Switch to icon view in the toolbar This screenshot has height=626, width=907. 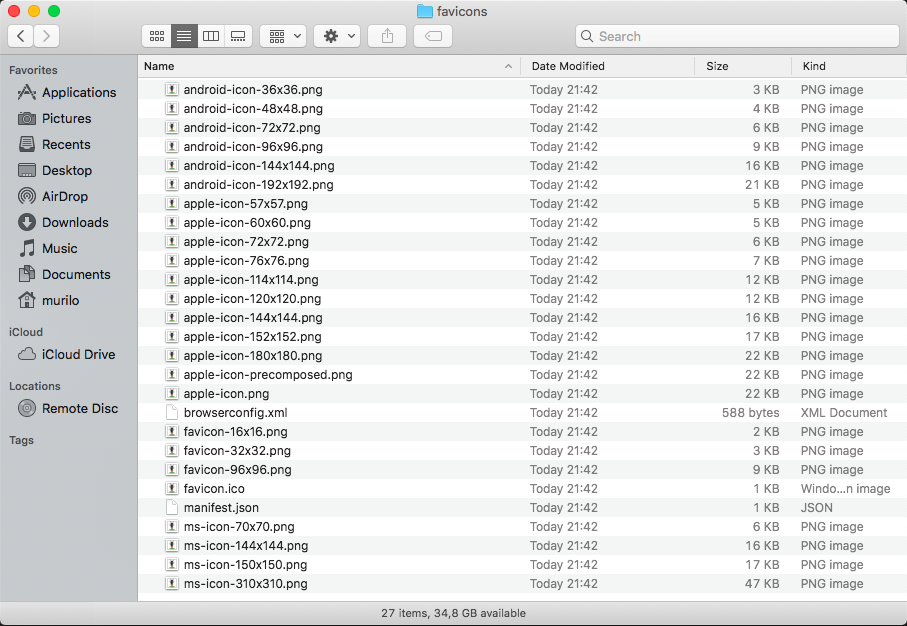pos(157,36)
